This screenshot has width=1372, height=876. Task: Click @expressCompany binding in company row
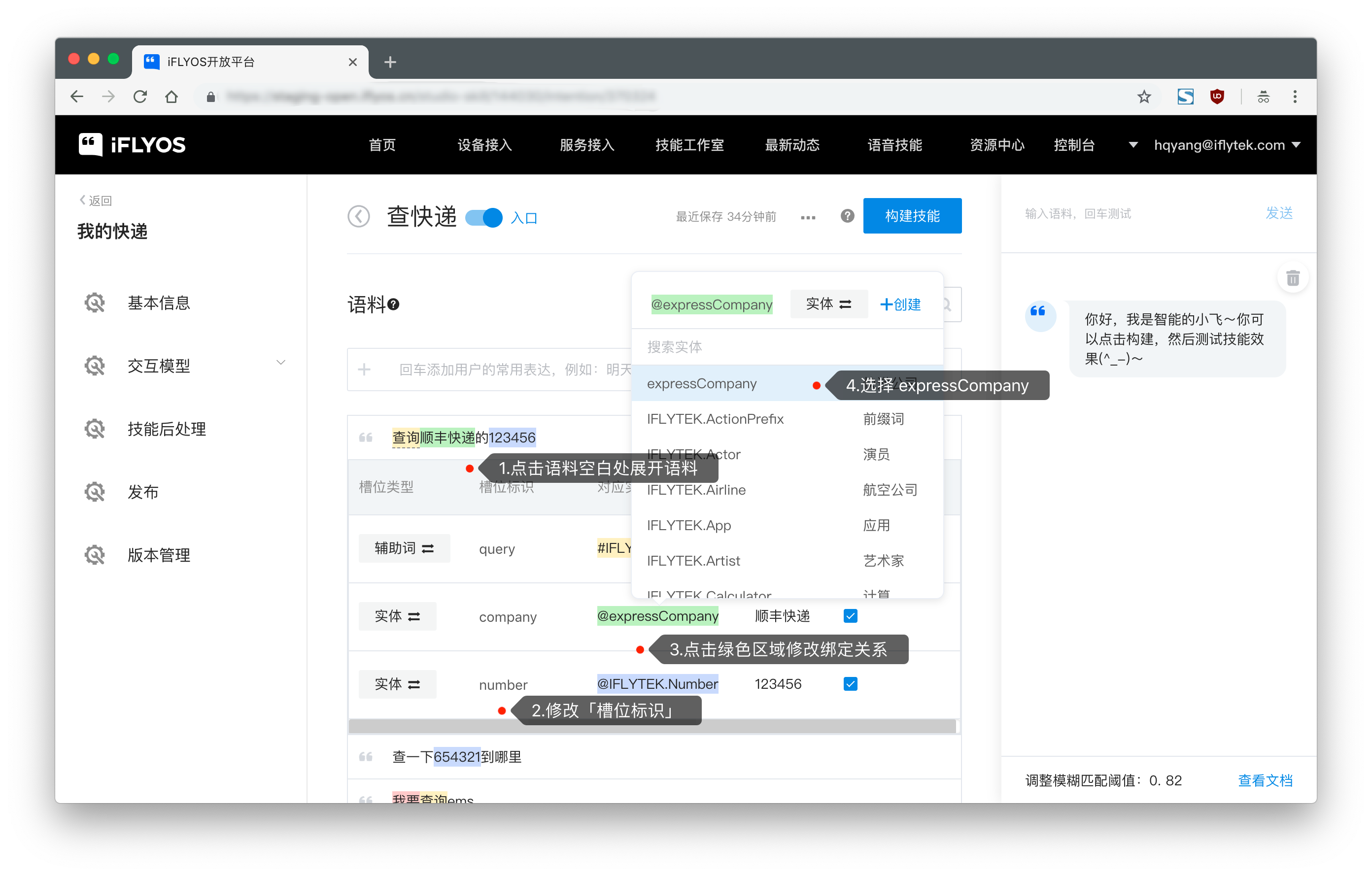[657, 616]
